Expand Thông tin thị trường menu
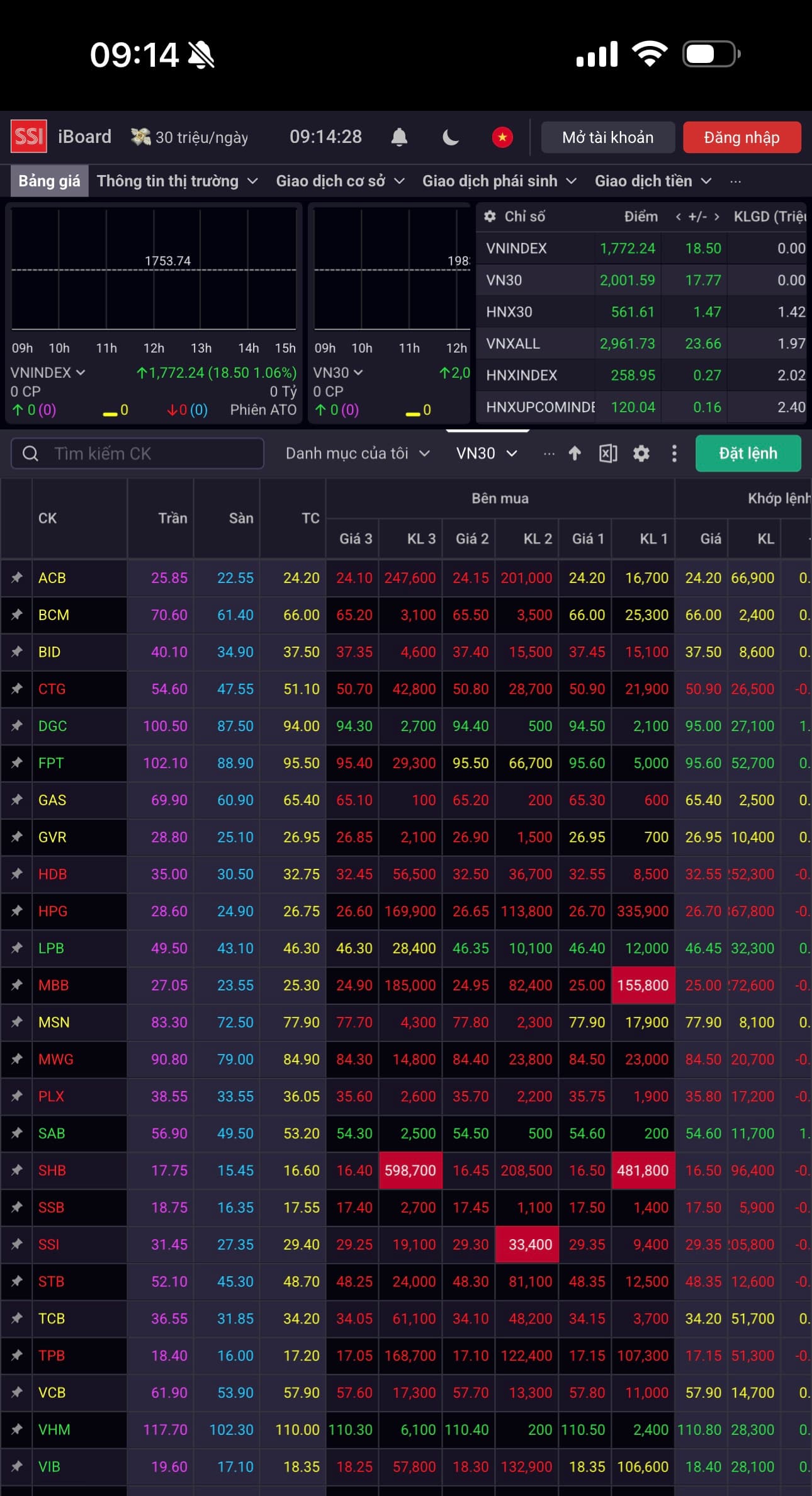This screenshot has height=1496, width=812. click(x=177, y=181)
